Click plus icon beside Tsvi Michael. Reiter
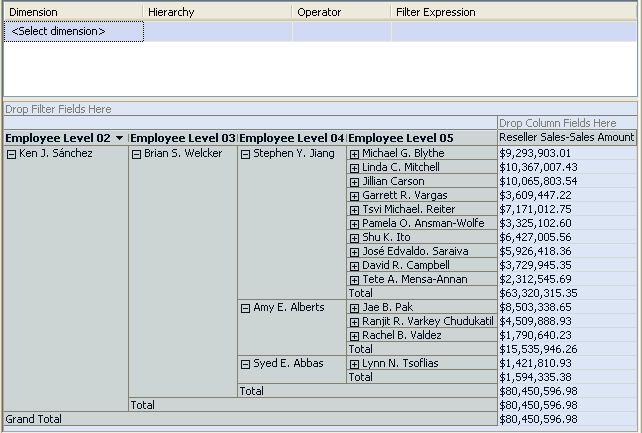The image size is (642, 433). 355,210
